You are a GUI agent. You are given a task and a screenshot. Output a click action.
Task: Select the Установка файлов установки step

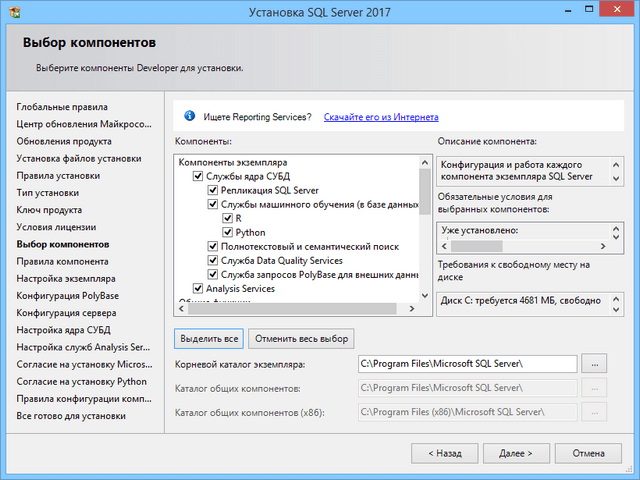point(79,158)
